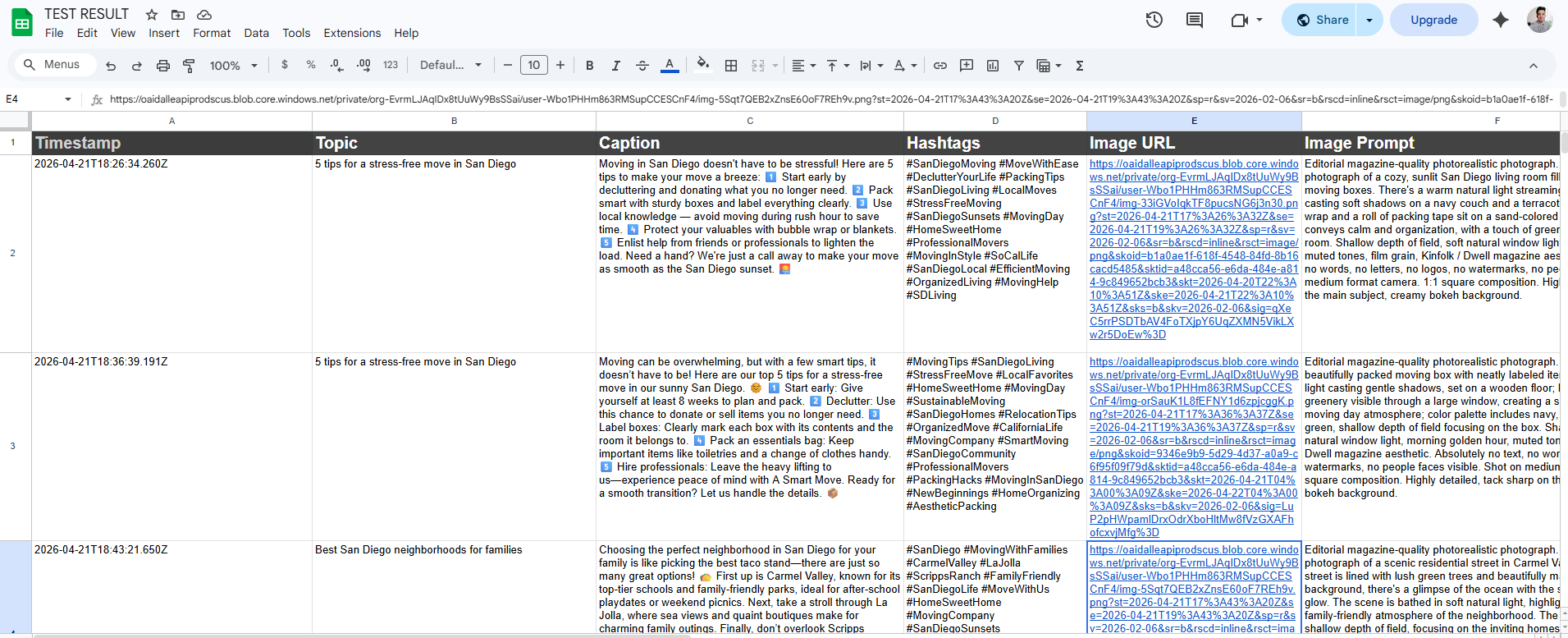This screenshot has height=638, width=1568.
Task: Open the number format 123 menu
Action: (391, 65)
